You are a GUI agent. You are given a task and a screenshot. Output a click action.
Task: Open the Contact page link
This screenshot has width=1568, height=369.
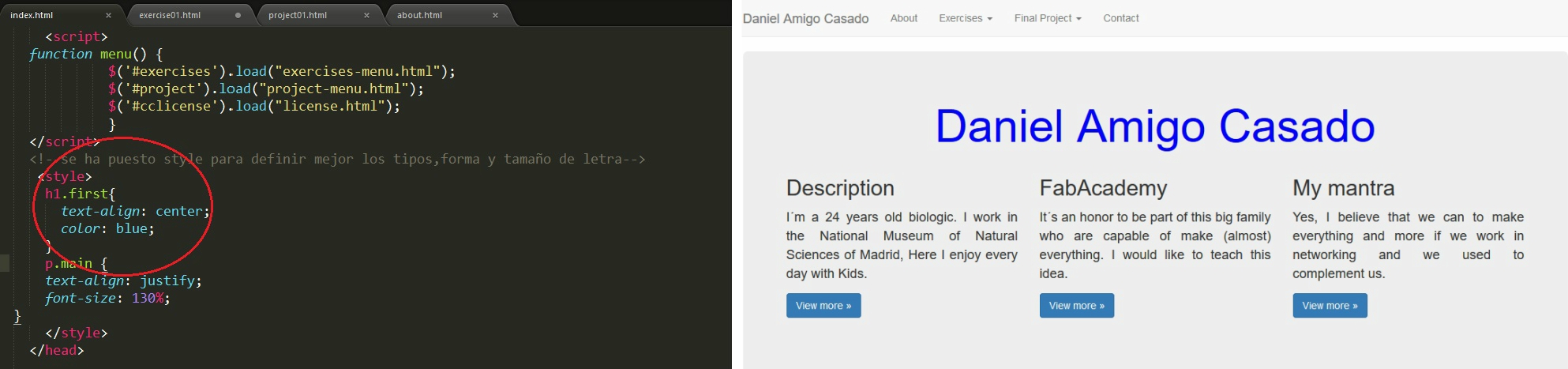(1120, 18)
